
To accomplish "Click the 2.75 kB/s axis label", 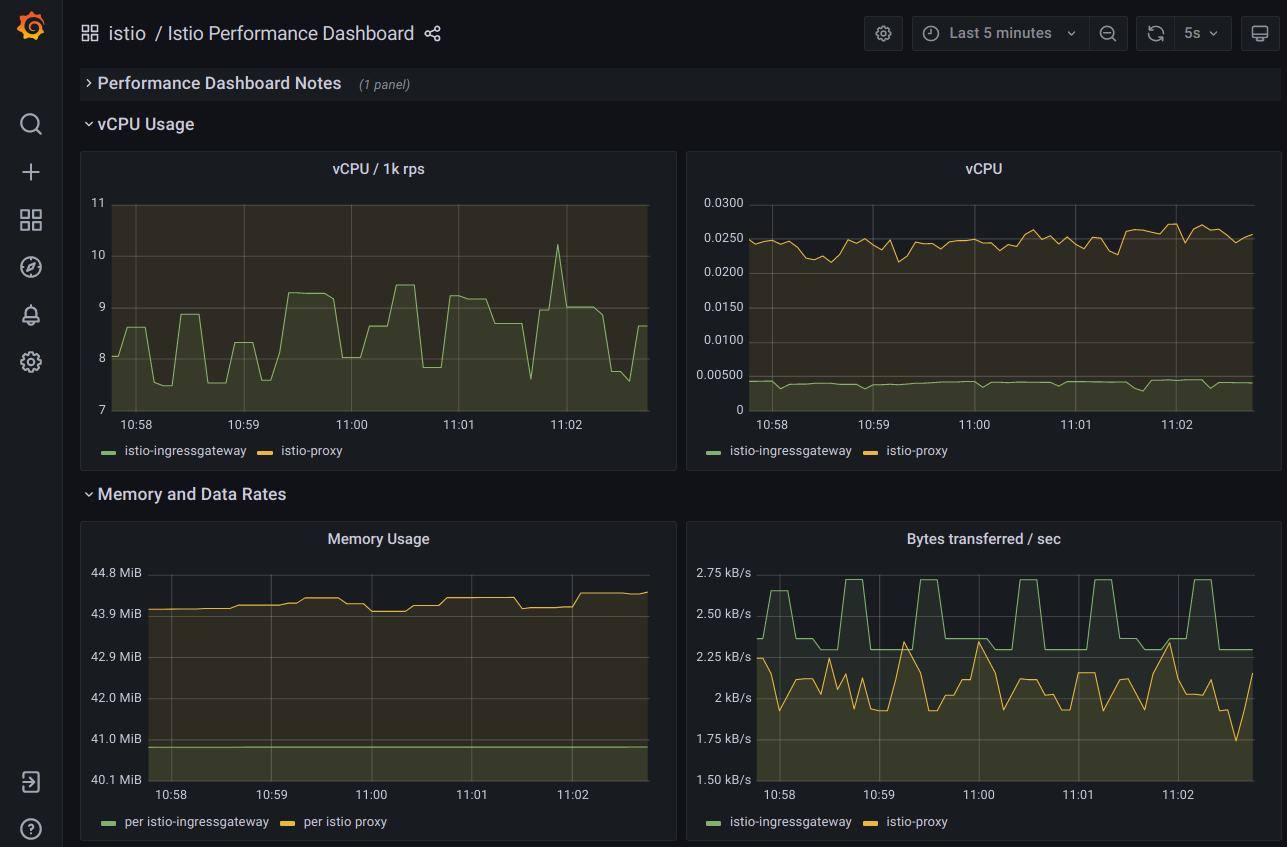I will (x=724, y=573).
